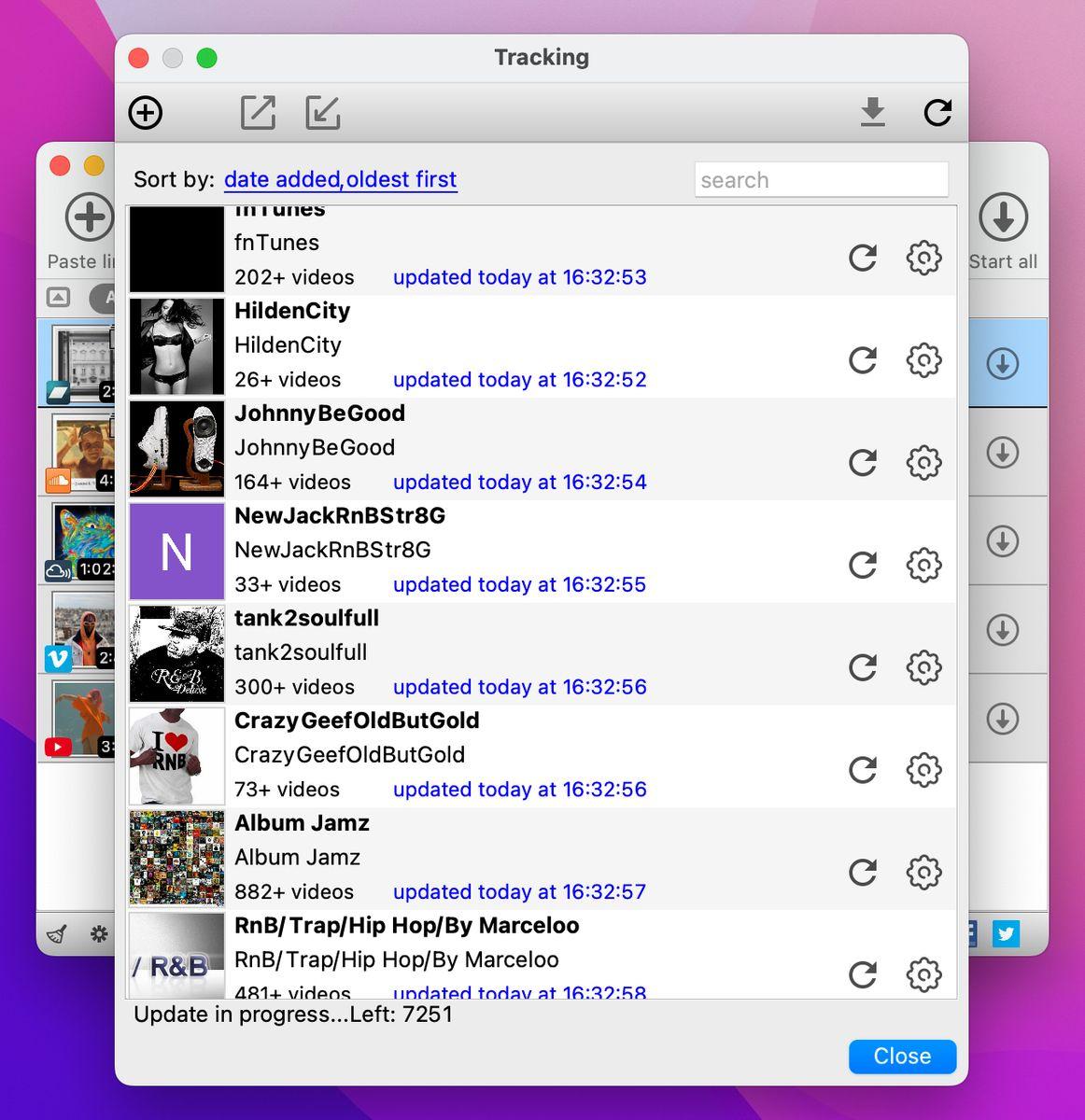The width and height of the screenshot is (1085, 1120).
Task: Open settings gear for Album Jamz
Action: (x=923, y=873)
